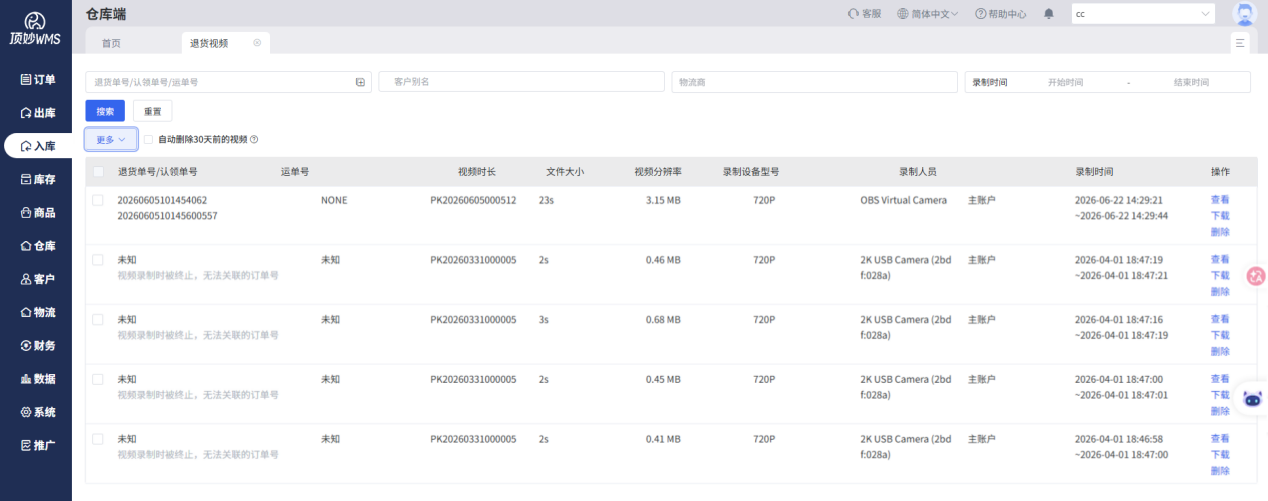
Task: Click 删除 for the 0.68 MB video
Action: 1220,351
